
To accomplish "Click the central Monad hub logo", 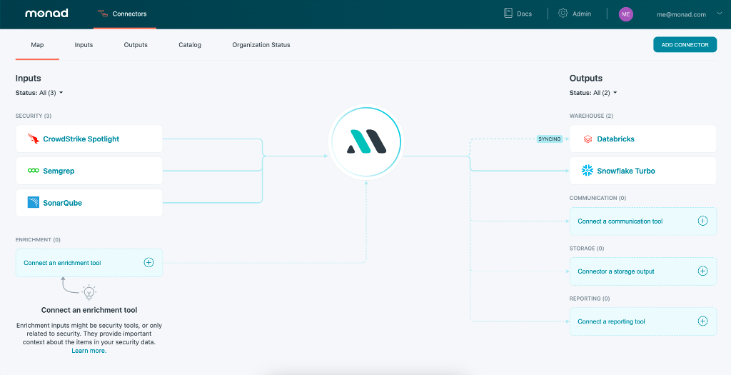I will [366, 142].
